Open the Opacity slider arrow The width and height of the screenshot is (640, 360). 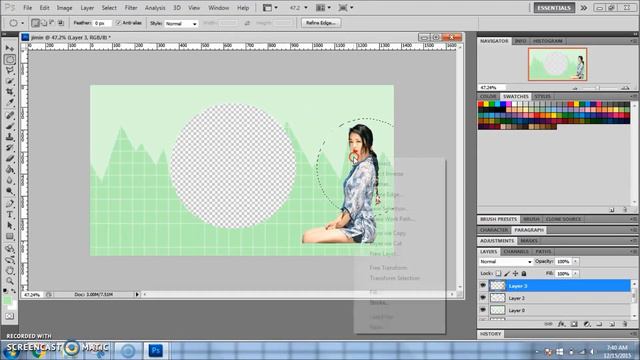pos(576,262)
